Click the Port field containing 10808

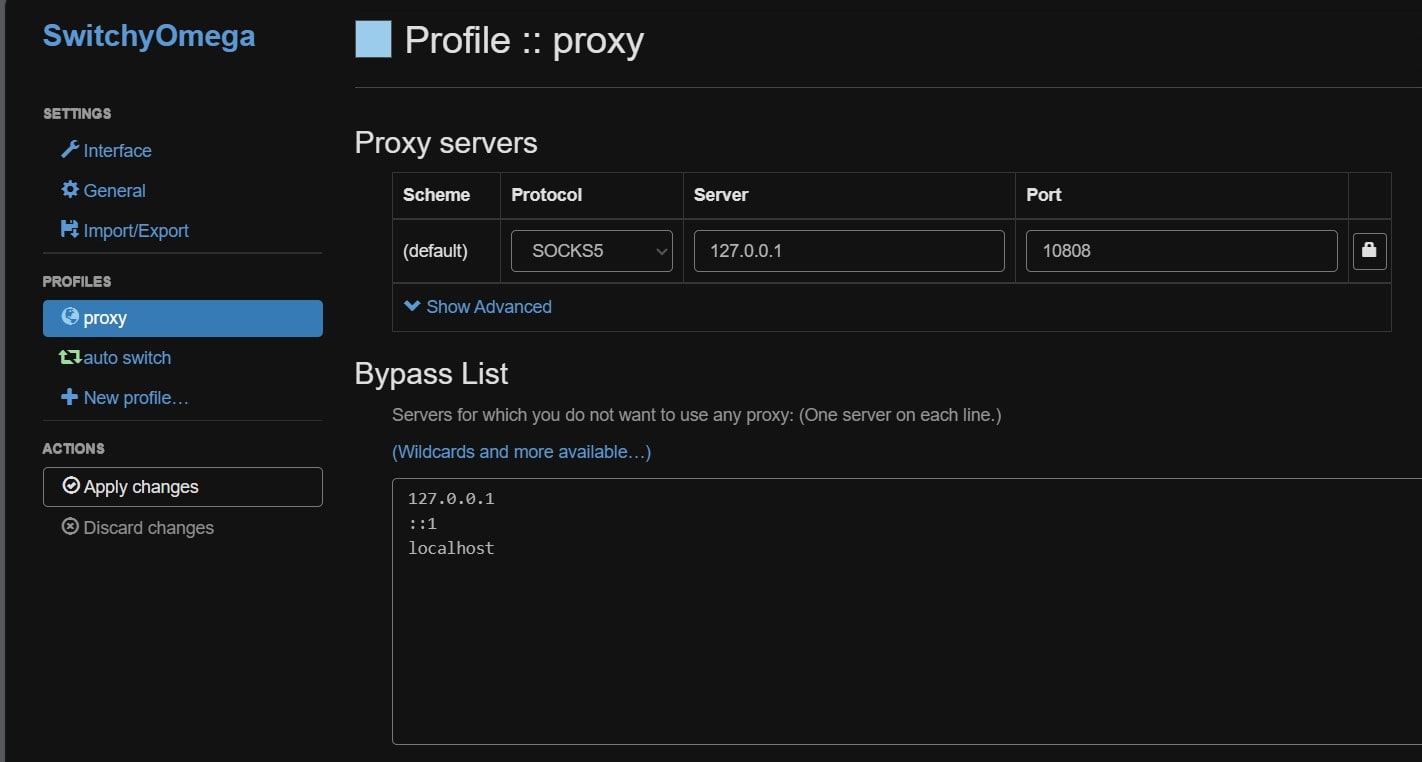pos(1181,251)
